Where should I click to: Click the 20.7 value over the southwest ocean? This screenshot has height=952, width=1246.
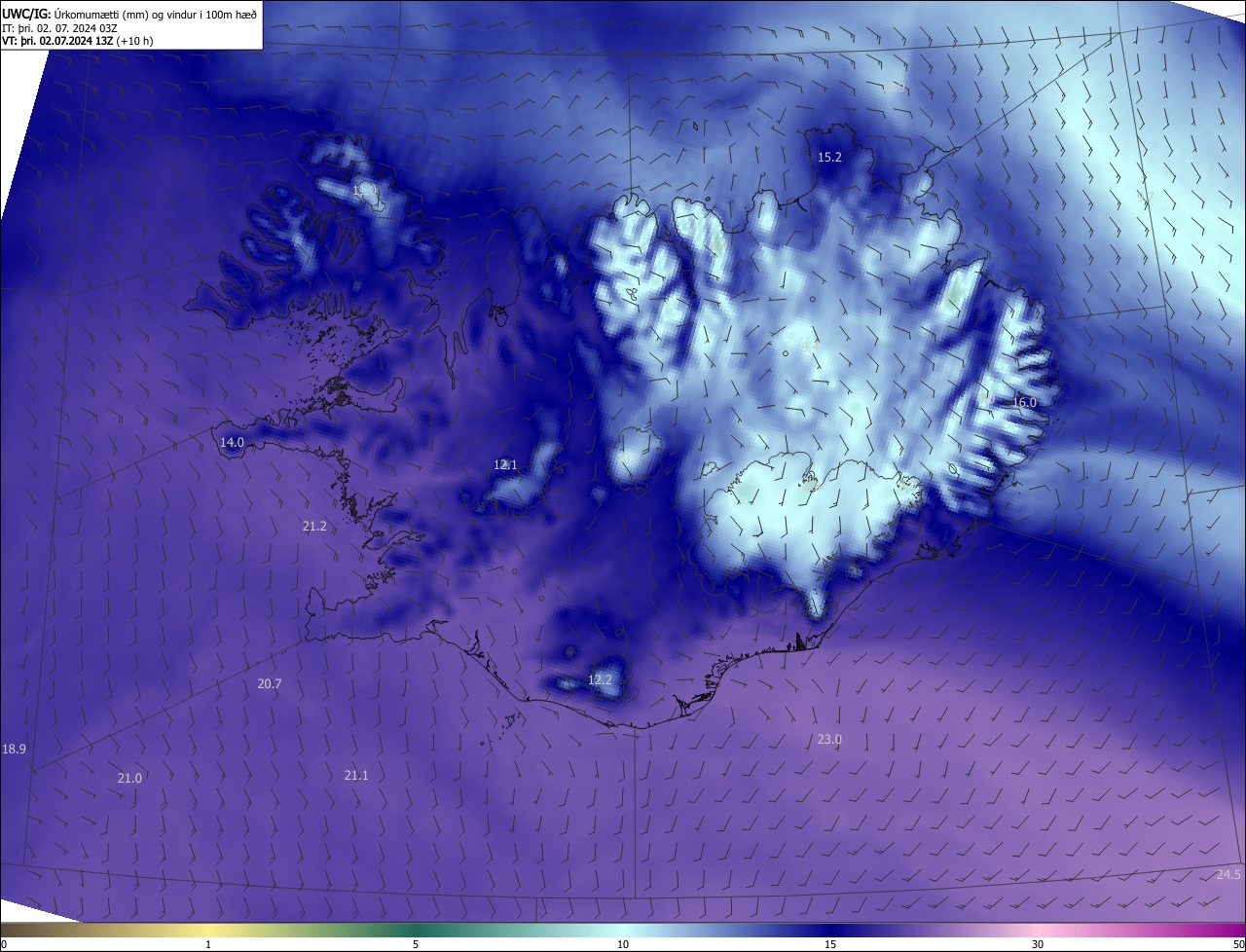tap(270, 683)
